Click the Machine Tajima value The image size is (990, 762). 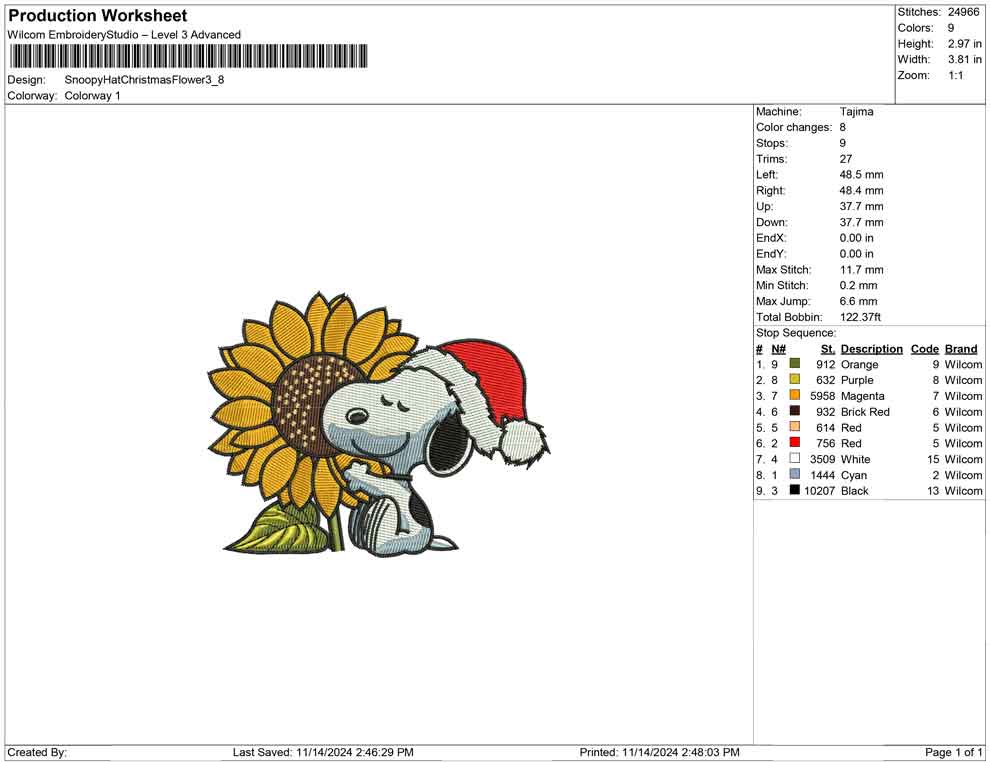point(857,111)
